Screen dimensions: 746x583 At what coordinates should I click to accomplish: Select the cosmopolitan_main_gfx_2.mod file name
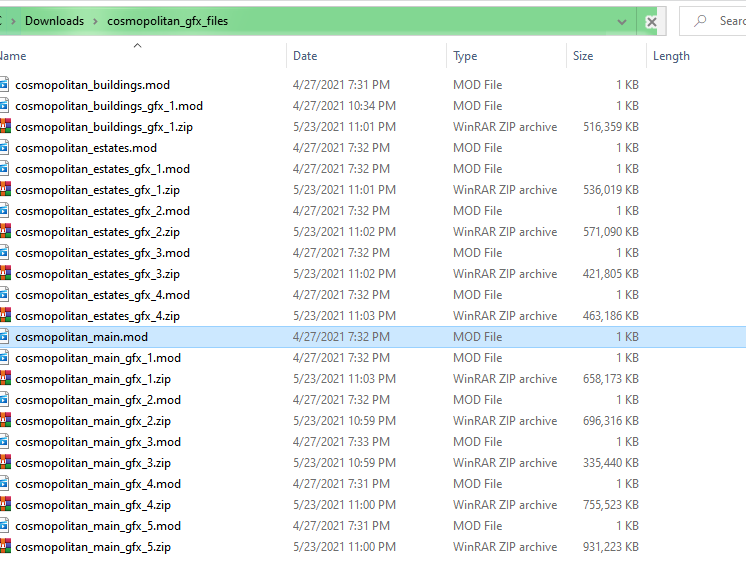[x=98, y=400]
